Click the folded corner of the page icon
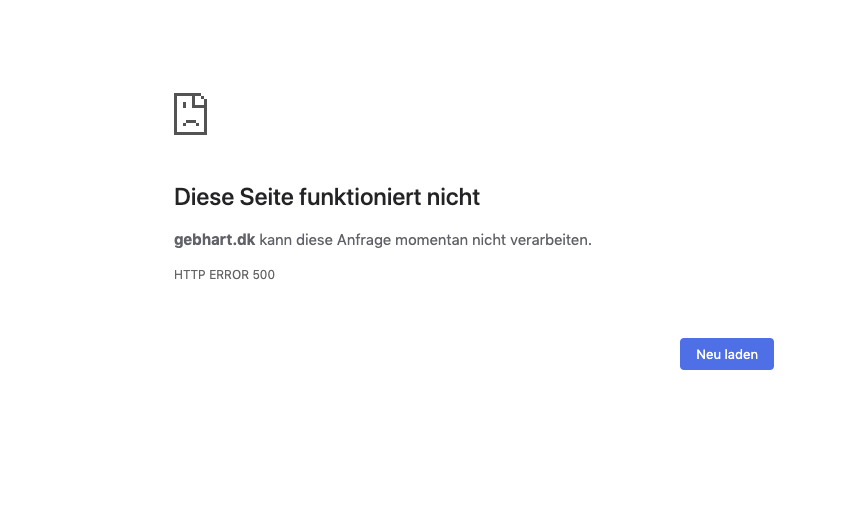 tap(201, 99)
